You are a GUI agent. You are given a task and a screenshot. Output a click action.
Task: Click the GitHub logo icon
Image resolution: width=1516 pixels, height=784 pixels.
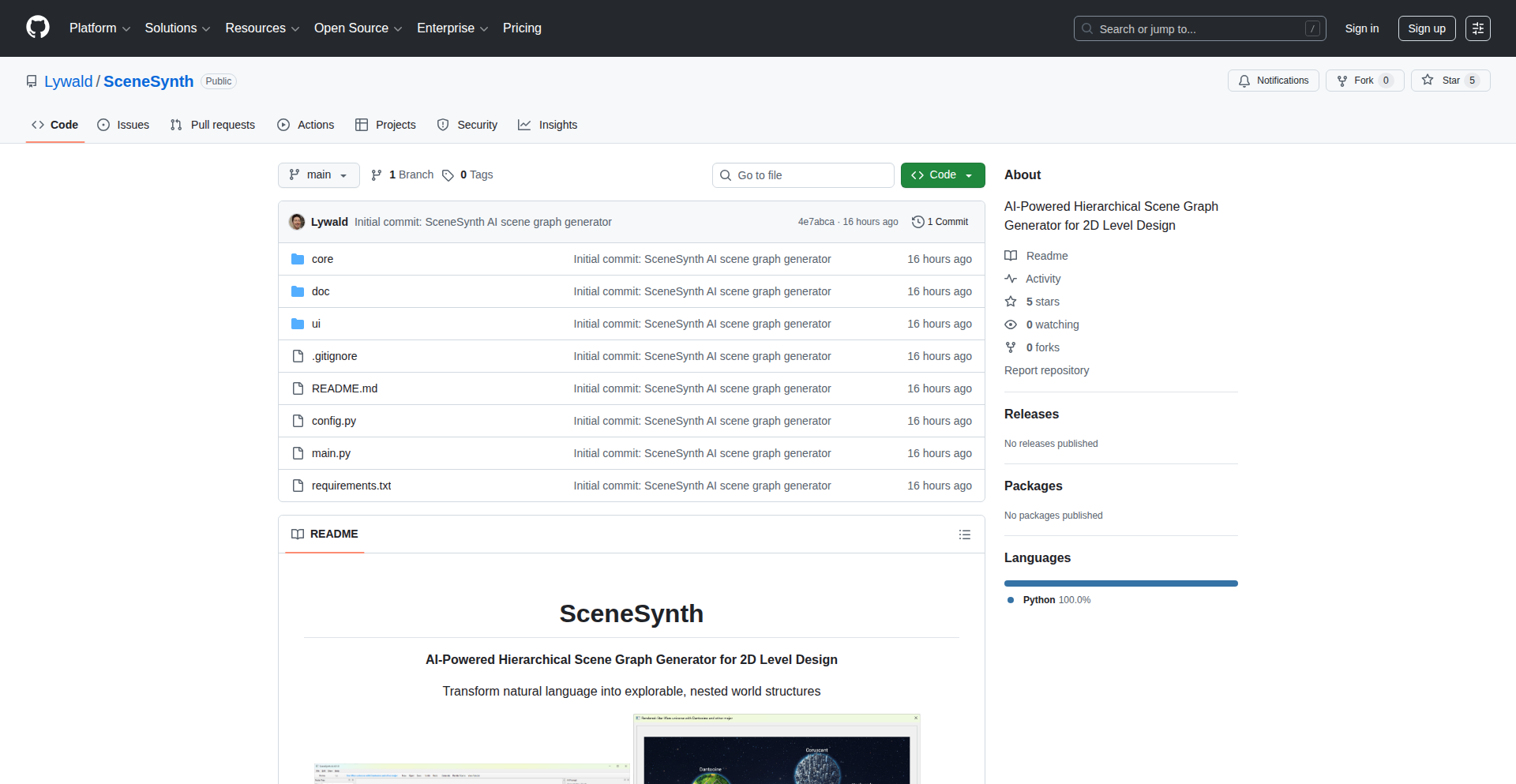pos(38,28)
